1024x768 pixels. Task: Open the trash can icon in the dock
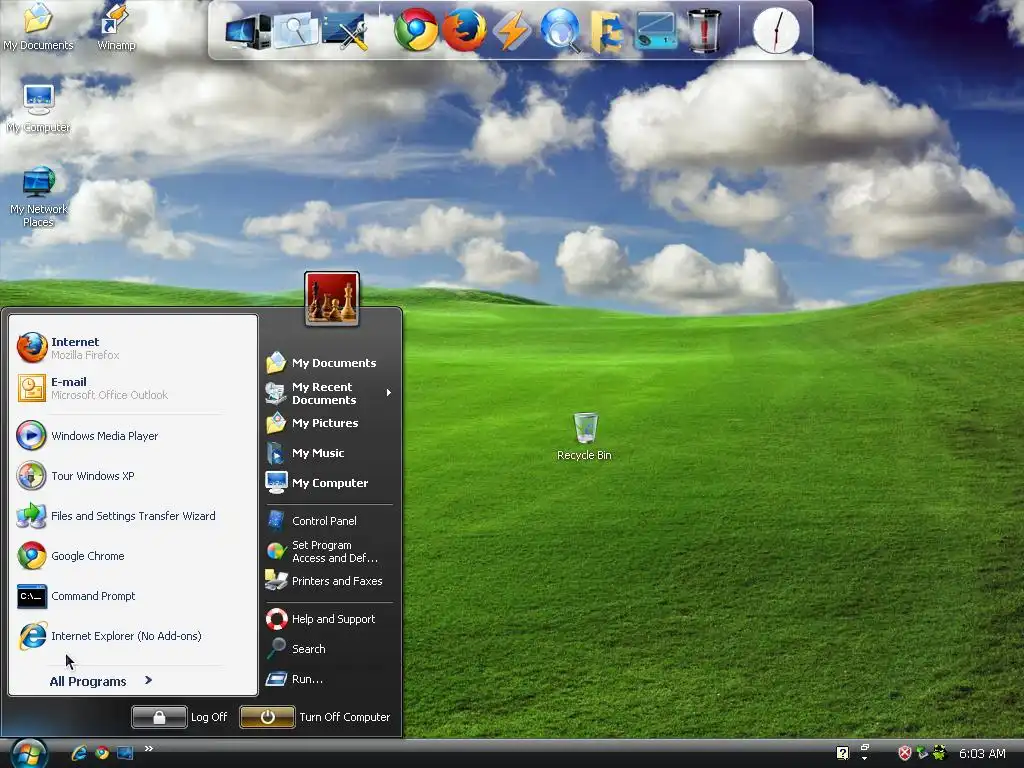click(704, 31)
